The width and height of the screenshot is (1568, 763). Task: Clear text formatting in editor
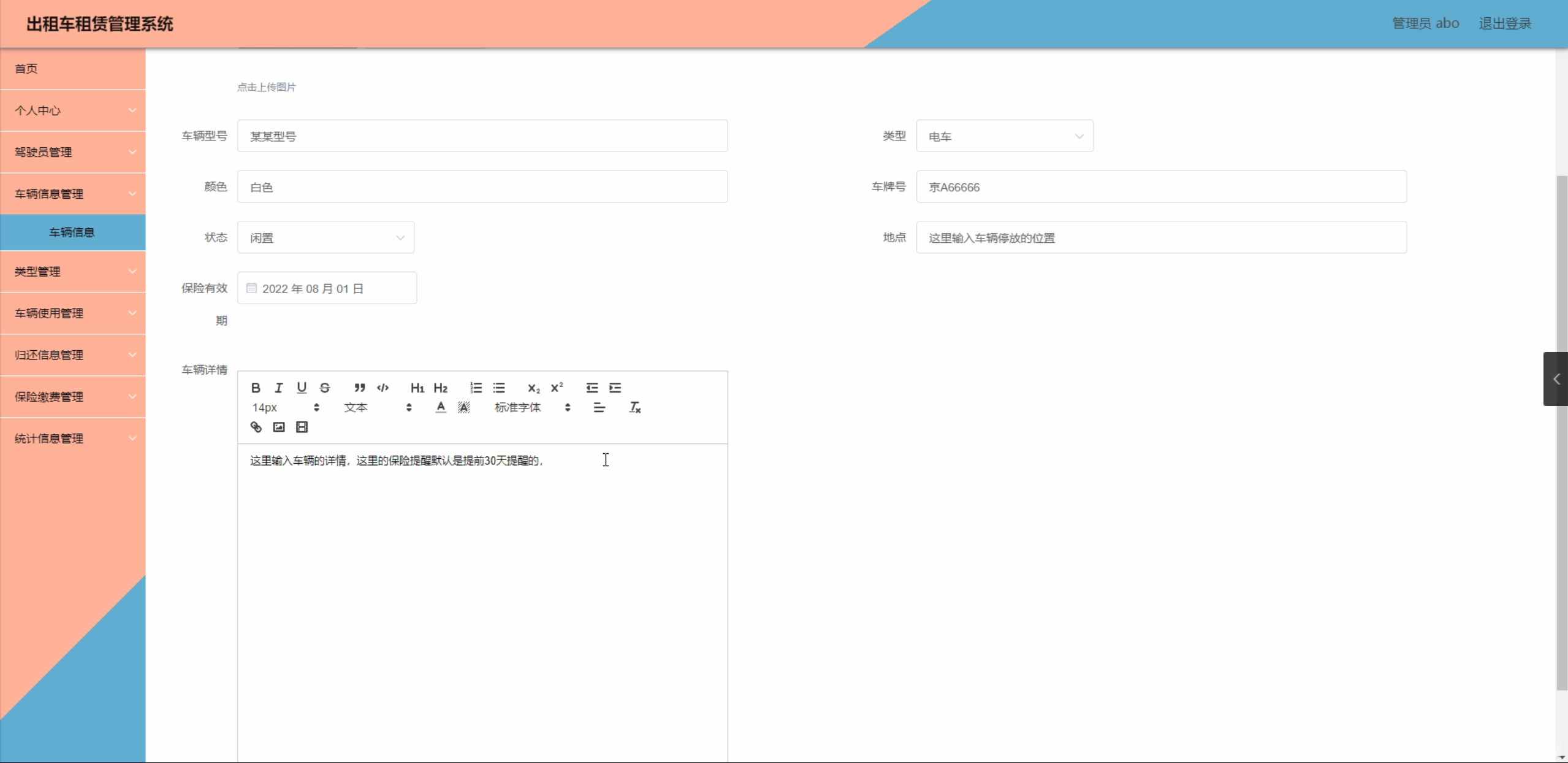634,407
